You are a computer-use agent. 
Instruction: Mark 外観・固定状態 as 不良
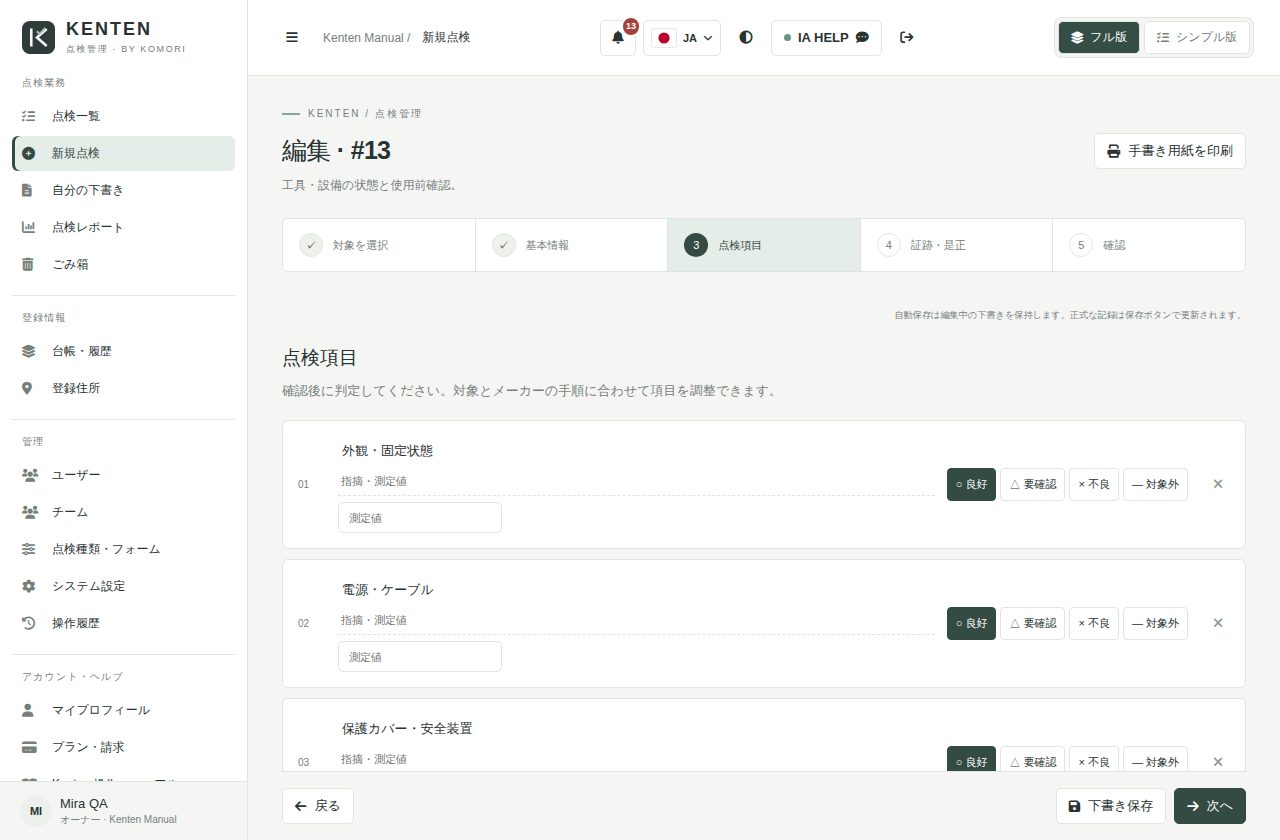coord(1094,484)
